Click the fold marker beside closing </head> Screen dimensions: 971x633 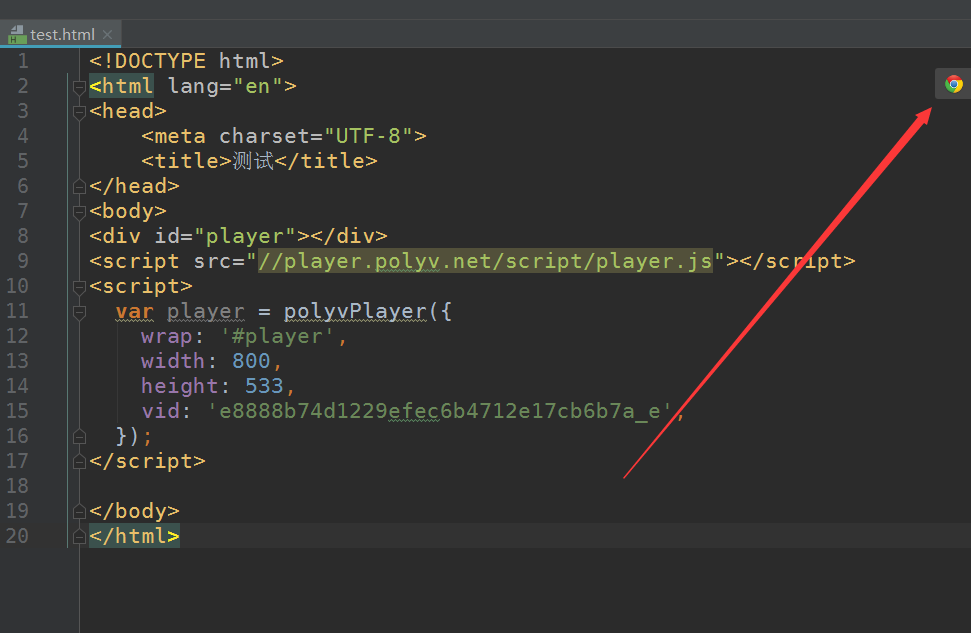79,186
